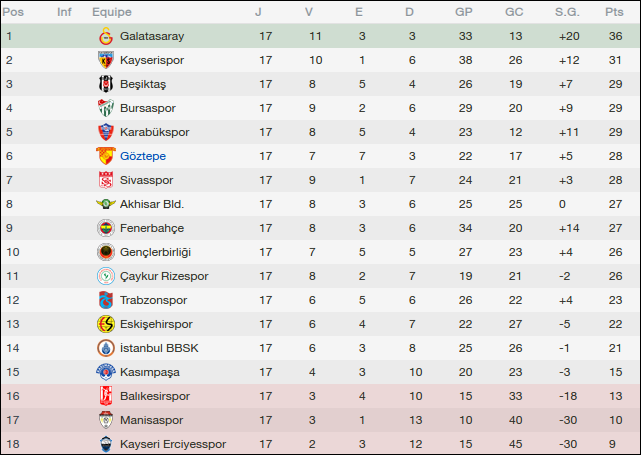Click the Göztepe club crest icon
The image size is (641, 455).
pos(105,156)
